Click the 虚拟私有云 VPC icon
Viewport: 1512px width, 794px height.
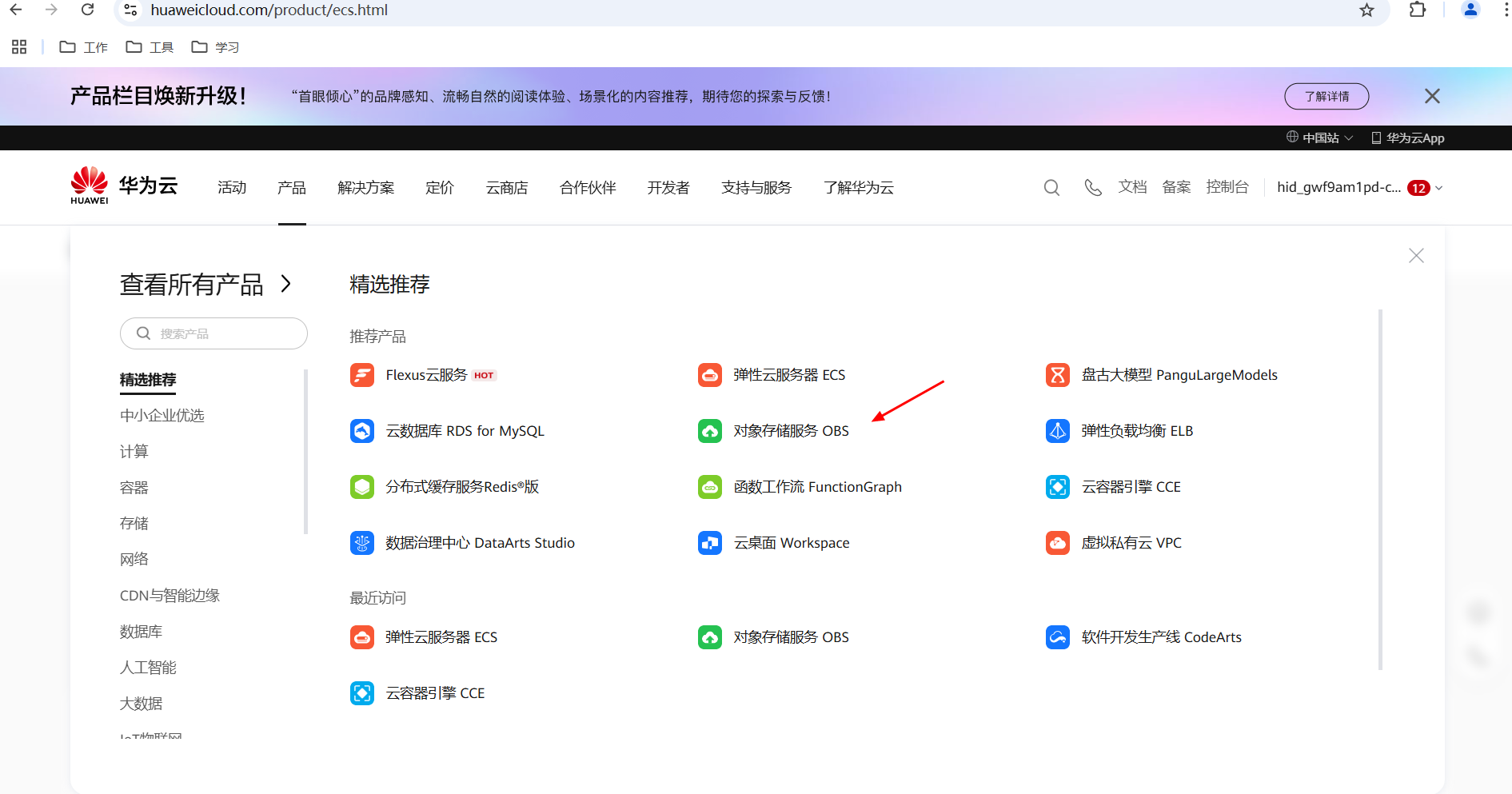pos(1058,543)
